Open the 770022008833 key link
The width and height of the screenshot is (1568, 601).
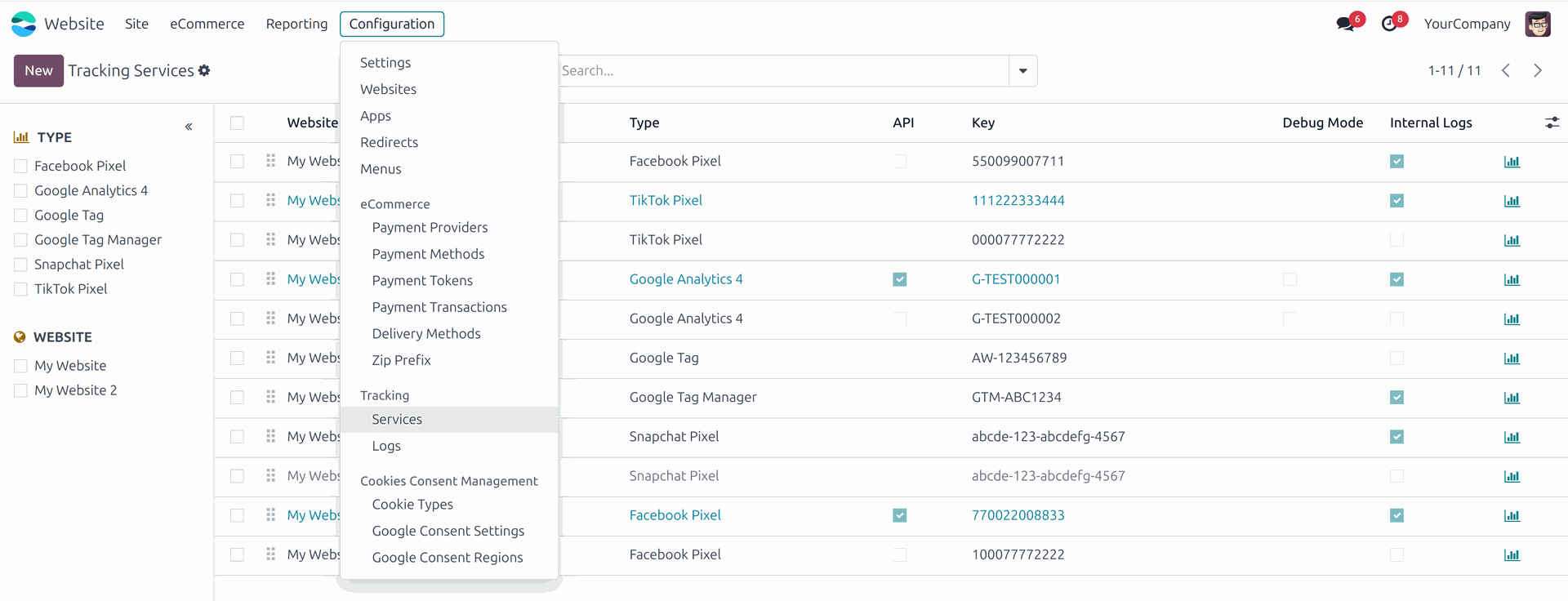1018,515
